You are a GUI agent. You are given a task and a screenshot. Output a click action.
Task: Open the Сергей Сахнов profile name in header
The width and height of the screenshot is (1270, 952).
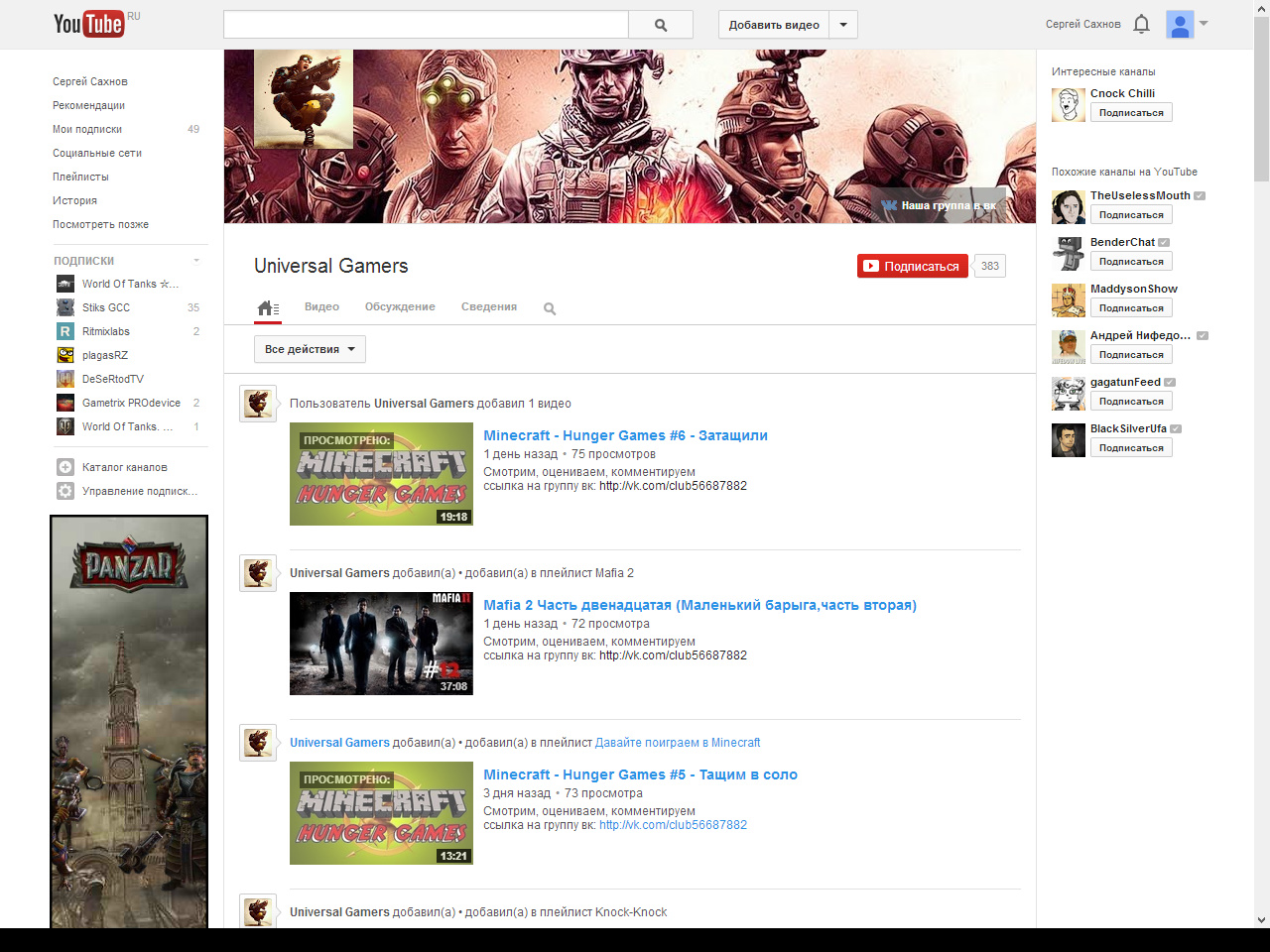(x=1083, y=24)
